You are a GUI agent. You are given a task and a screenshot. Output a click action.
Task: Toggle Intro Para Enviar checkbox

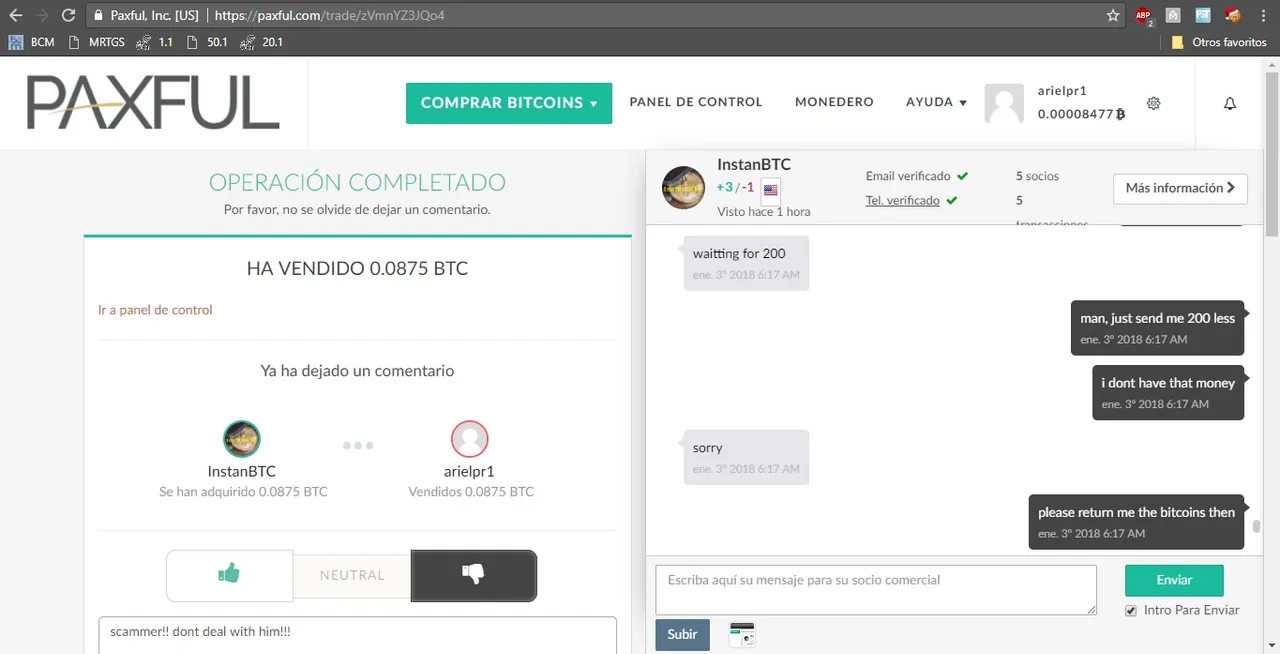1131,610
